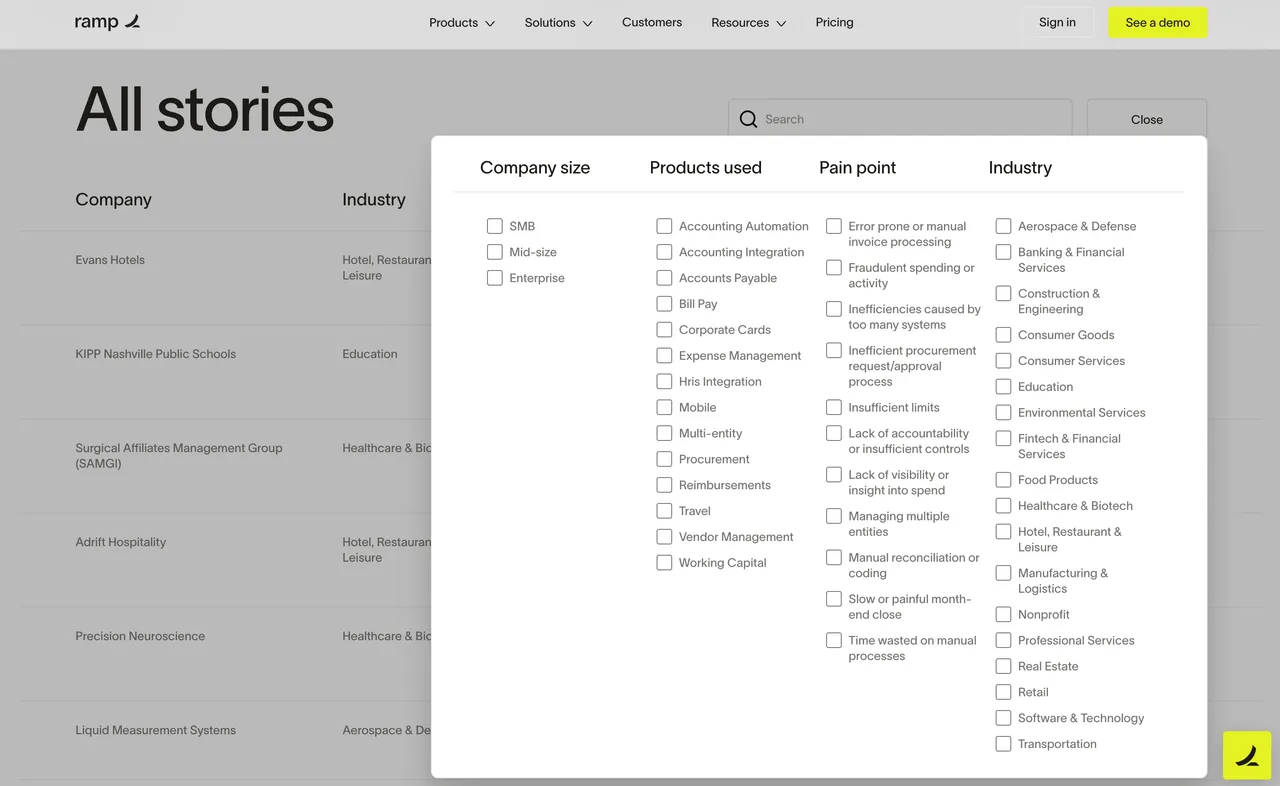Go to the Customers page

652,22
